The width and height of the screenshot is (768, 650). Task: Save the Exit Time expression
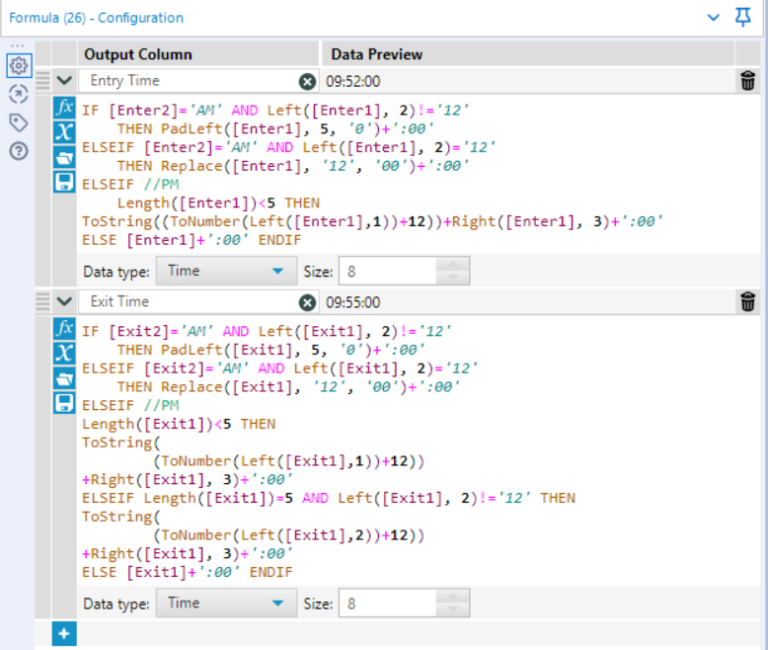point(64,403)
